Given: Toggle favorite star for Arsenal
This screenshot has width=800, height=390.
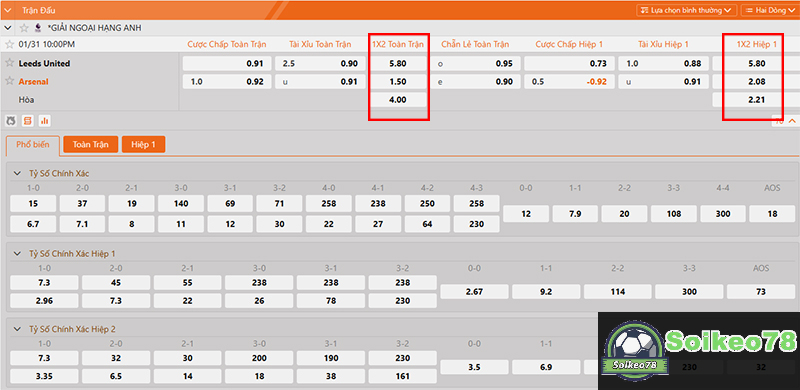Looking at the screenshot, I should pos(9,81).
